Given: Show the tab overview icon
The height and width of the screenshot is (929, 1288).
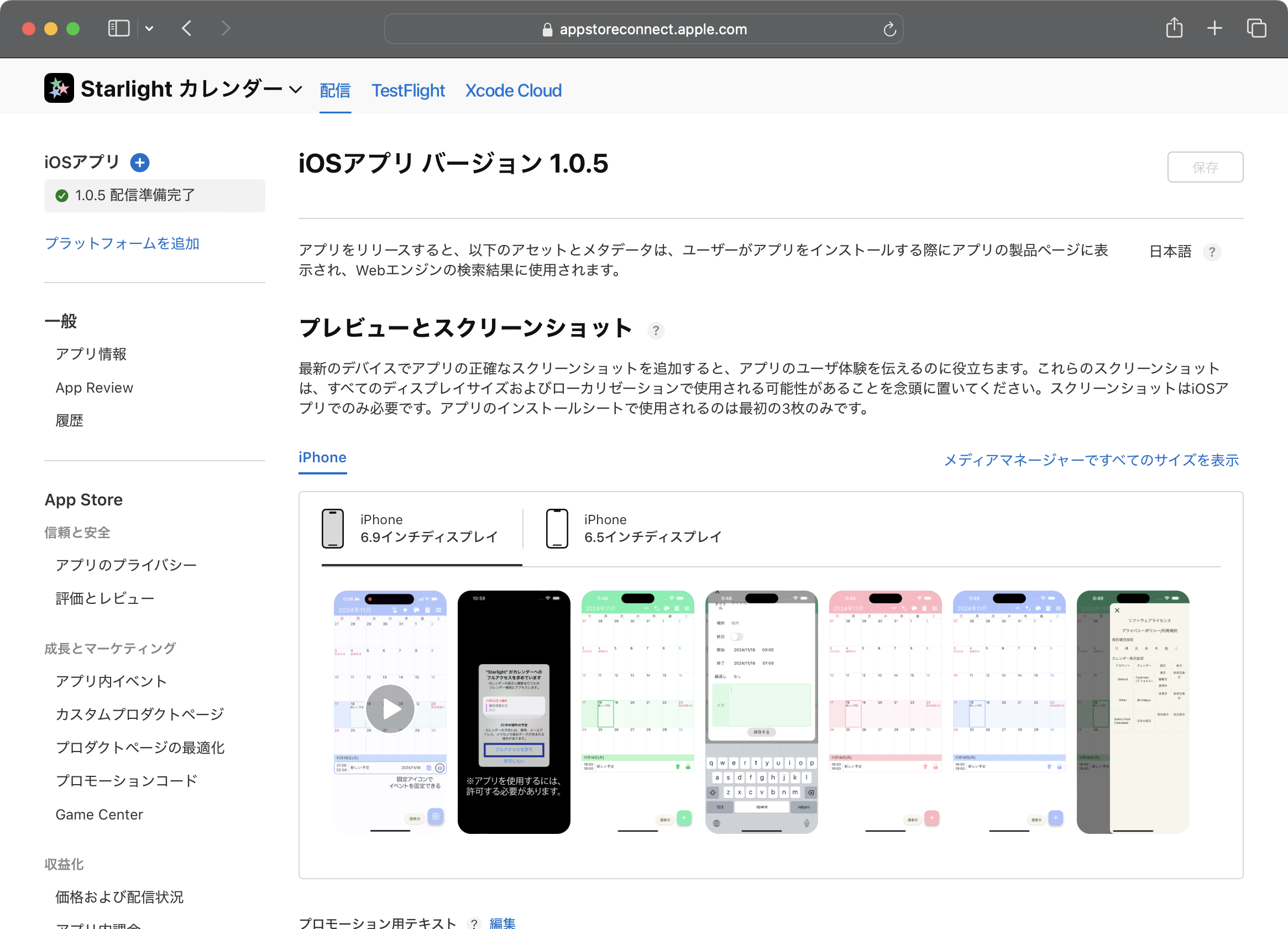Looking at the screenshot, I should (1256, 28).
